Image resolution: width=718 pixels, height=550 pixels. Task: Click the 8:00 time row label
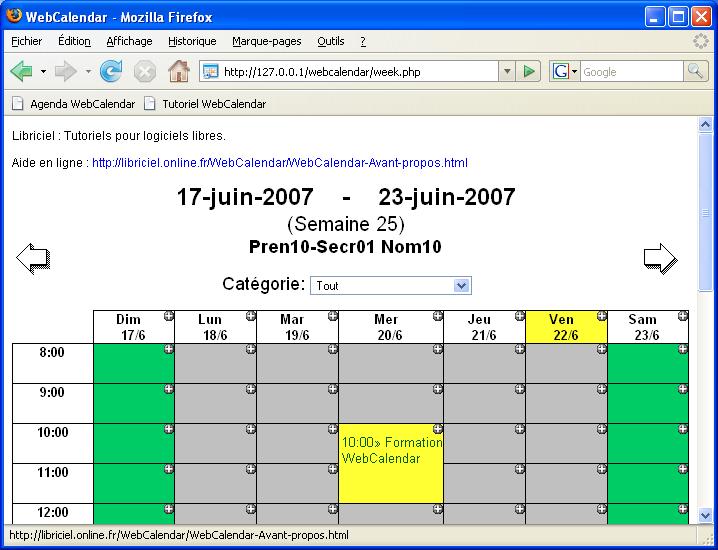click(52, 353)
